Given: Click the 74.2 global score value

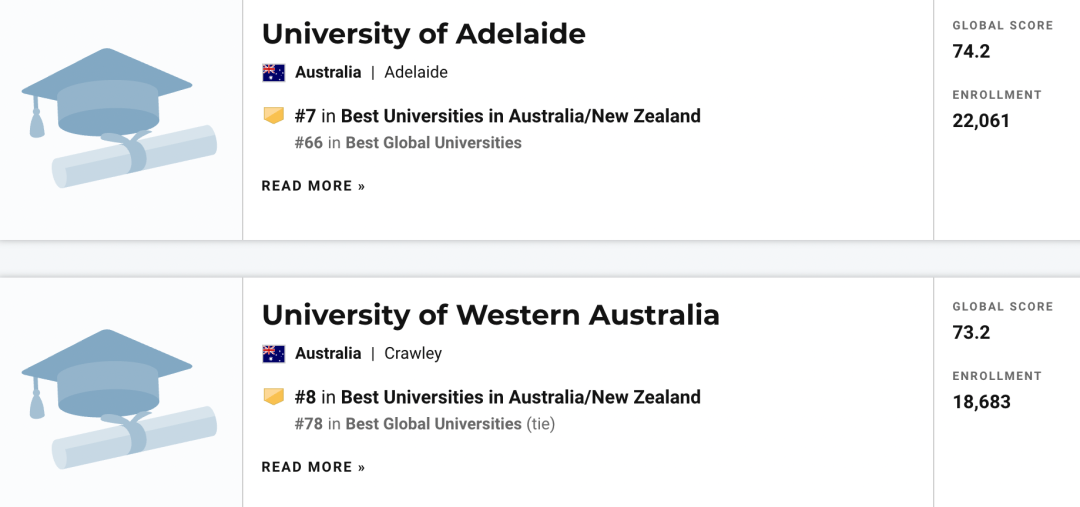Looking at the screenshot, I should (971, 52).
